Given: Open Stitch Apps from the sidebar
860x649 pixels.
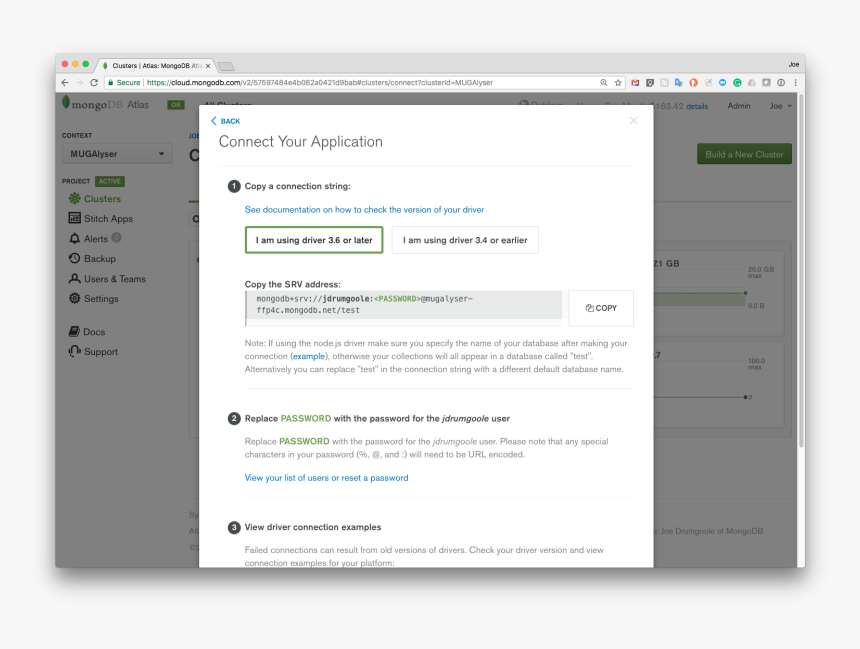Looking at the screenshot, I should point(108,219).
